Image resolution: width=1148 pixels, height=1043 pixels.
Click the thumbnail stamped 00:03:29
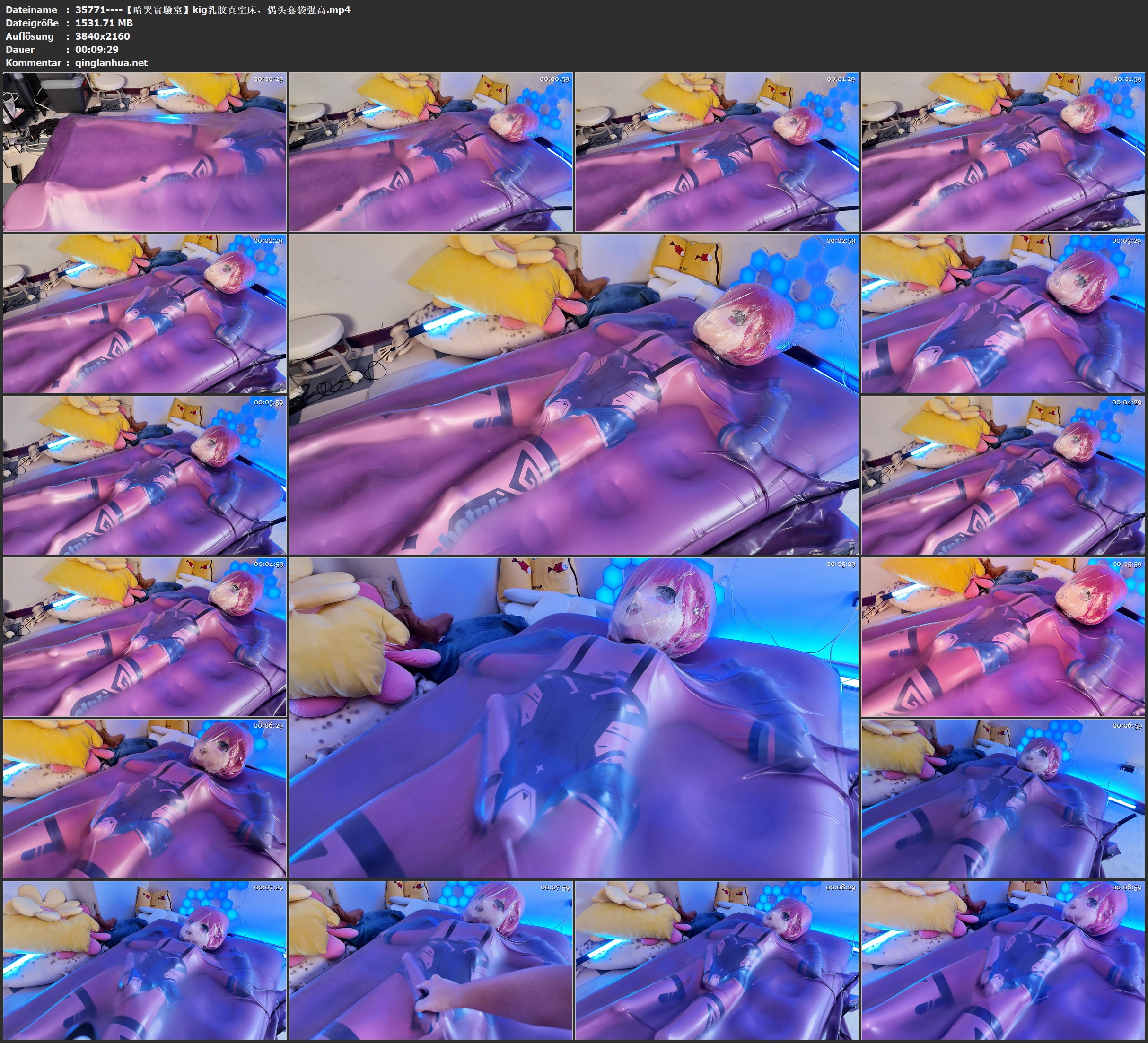tap(1003, 313)
